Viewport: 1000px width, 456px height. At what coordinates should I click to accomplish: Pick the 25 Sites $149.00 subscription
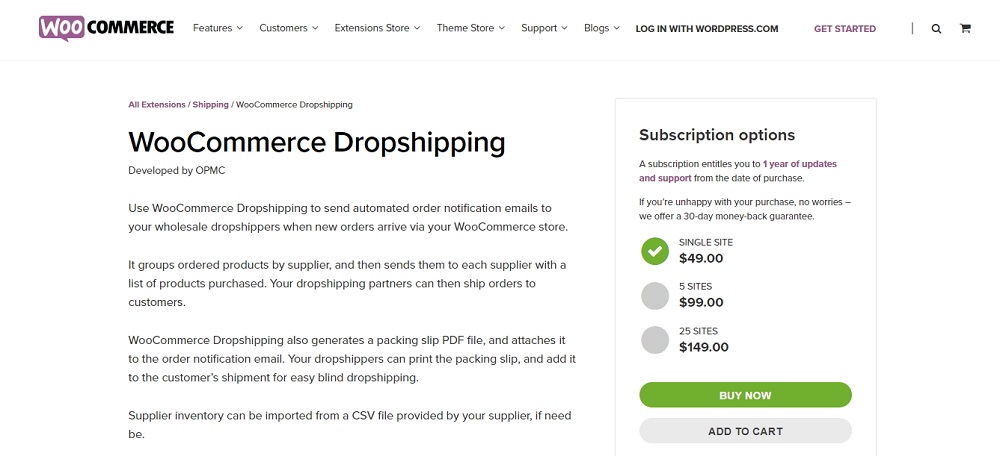point(655,340)
